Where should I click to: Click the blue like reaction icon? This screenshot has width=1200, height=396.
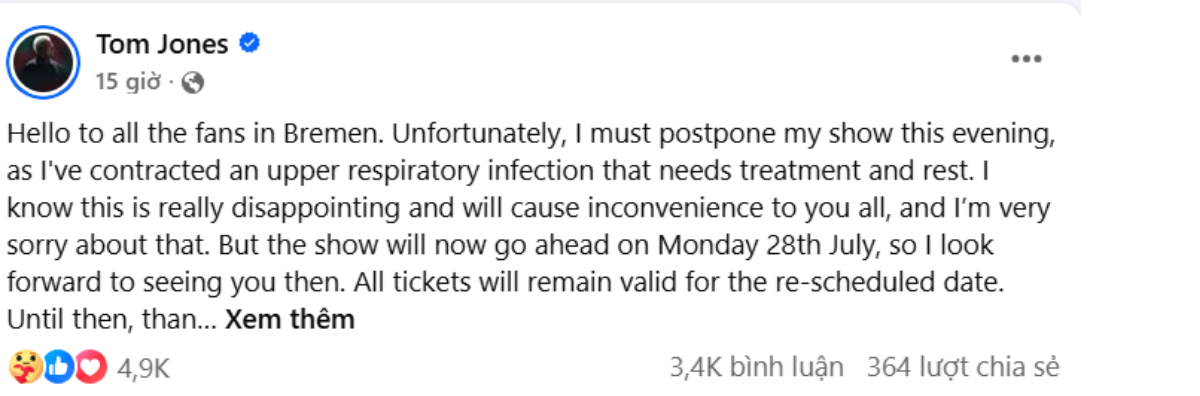58,368
